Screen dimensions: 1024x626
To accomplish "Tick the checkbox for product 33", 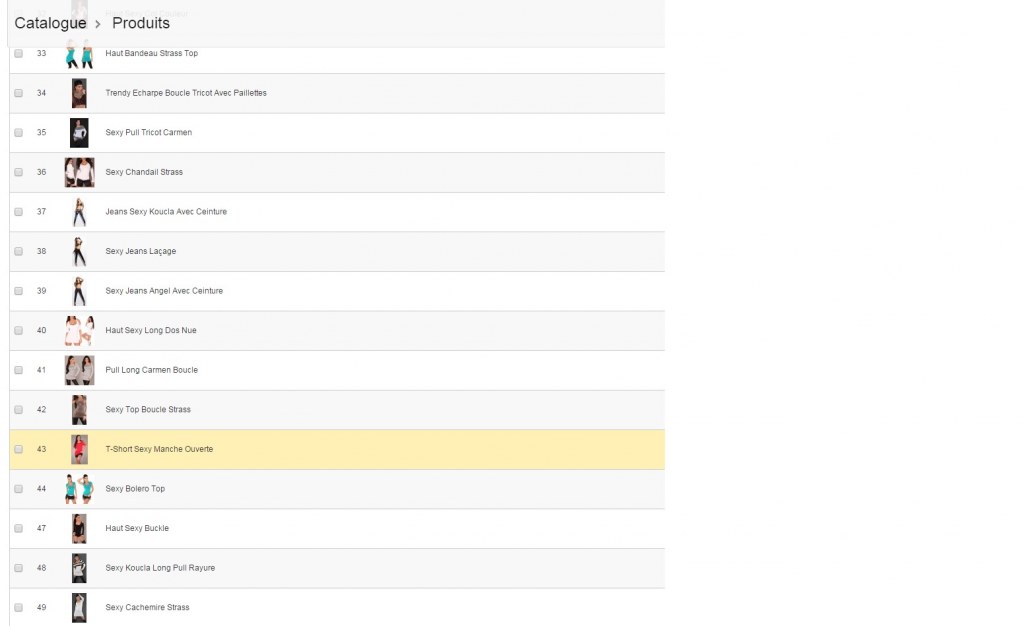I will pos(18,54).
